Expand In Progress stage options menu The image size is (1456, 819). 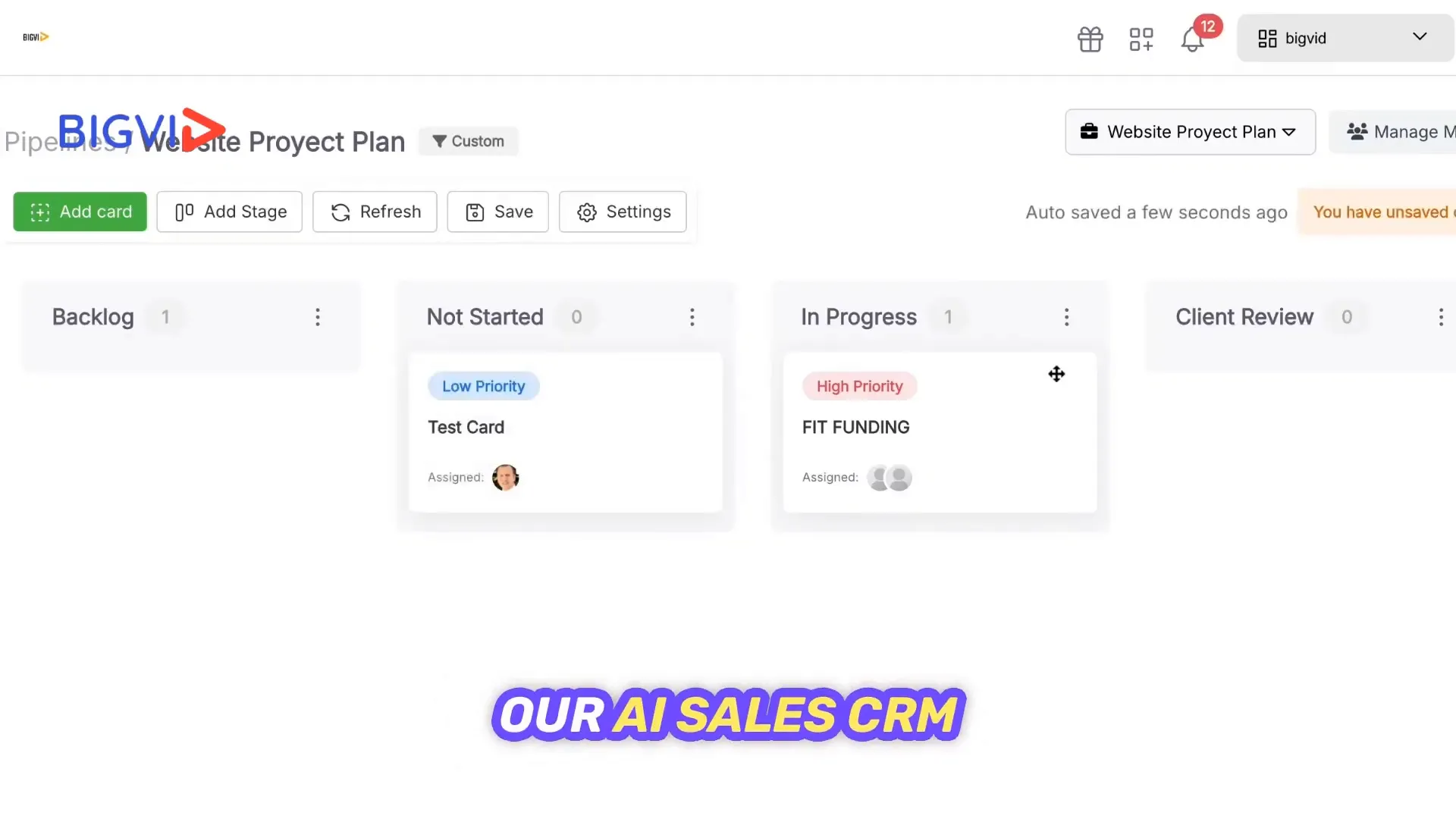(1066, 317)
